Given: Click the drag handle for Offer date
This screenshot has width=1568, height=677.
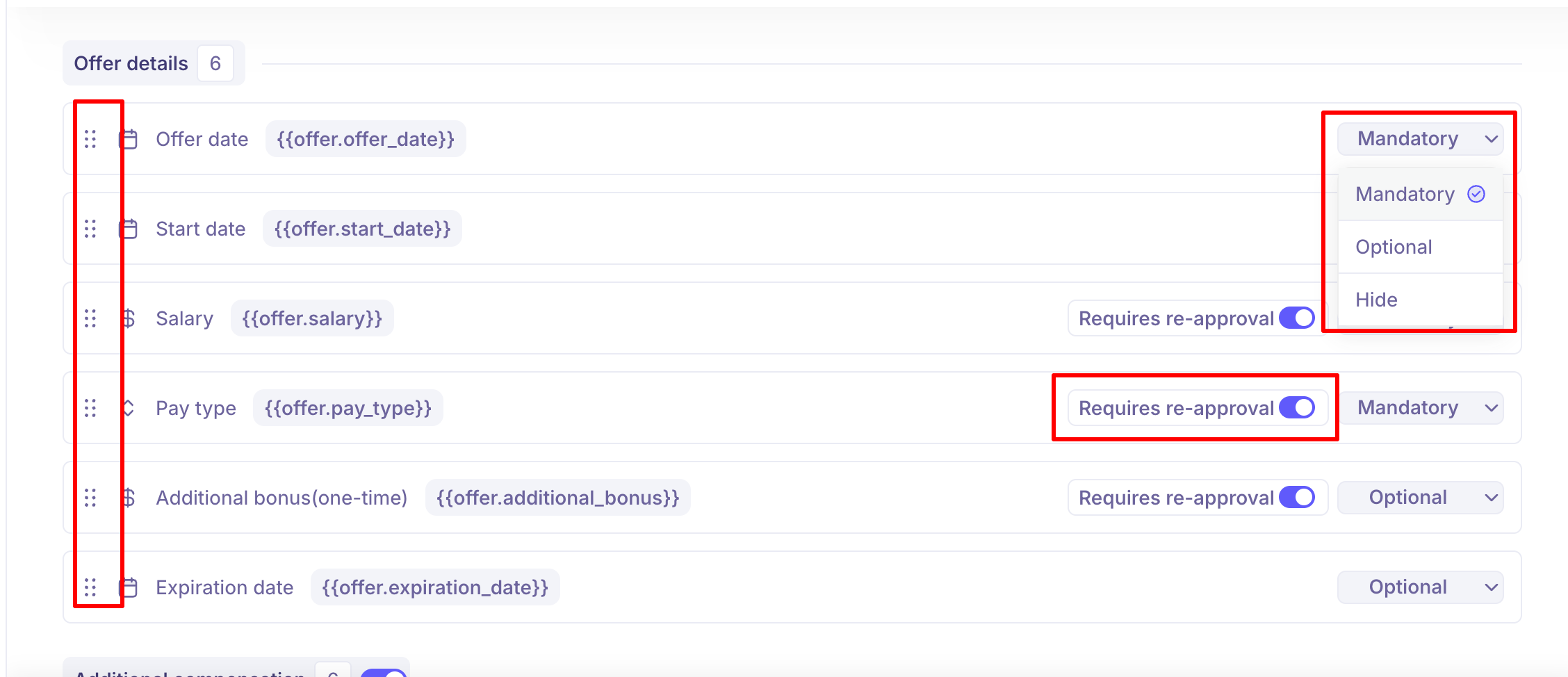Looking at the screenshot, I should [x=90, y=139].
